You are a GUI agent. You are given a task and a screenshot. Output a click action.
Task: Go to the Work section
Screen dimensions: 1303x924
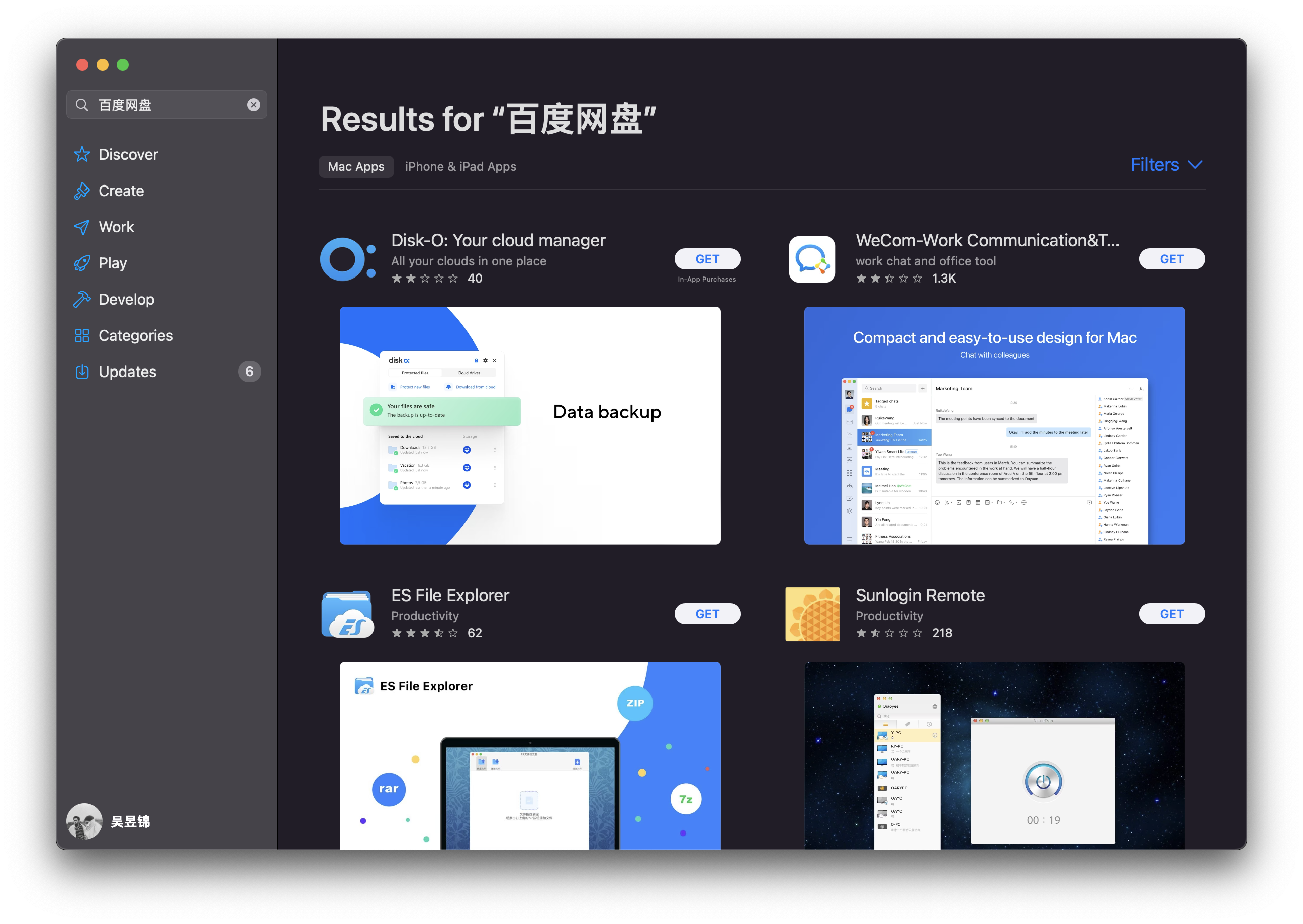pyautogui.click(x=116, y=227)
